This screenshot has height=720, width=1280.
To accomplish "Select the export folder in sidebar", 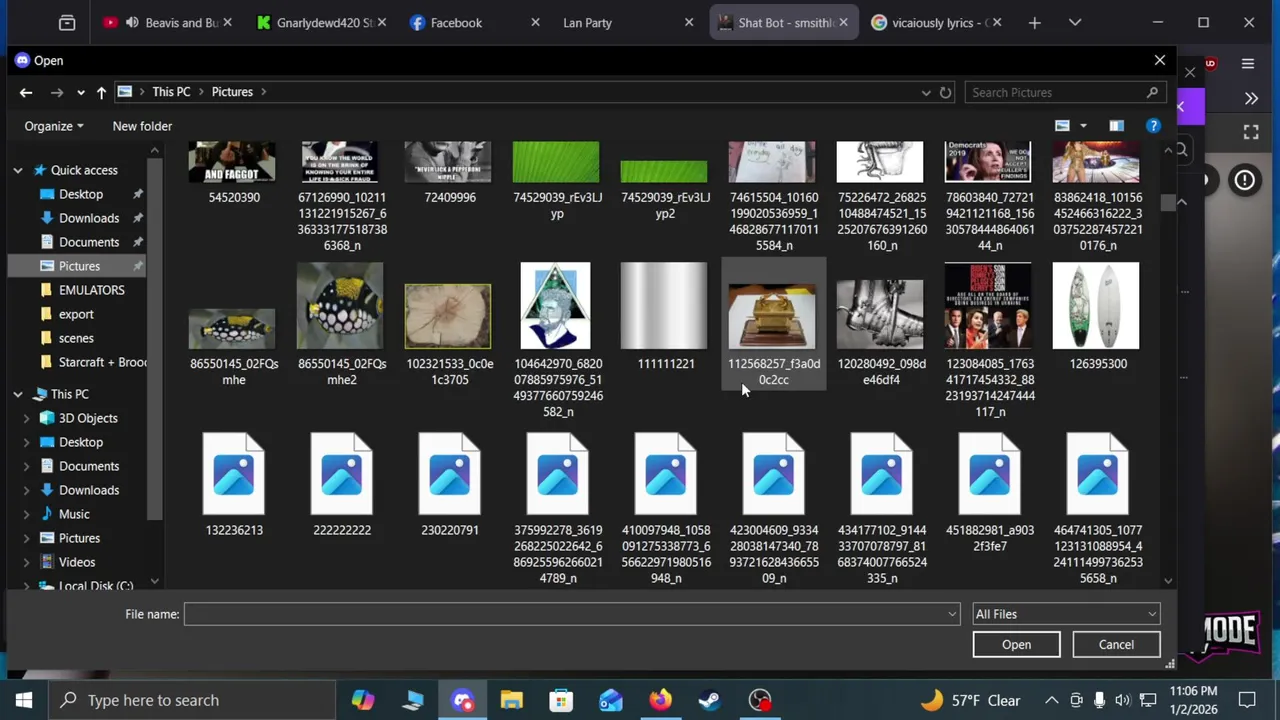I will 76,314.
